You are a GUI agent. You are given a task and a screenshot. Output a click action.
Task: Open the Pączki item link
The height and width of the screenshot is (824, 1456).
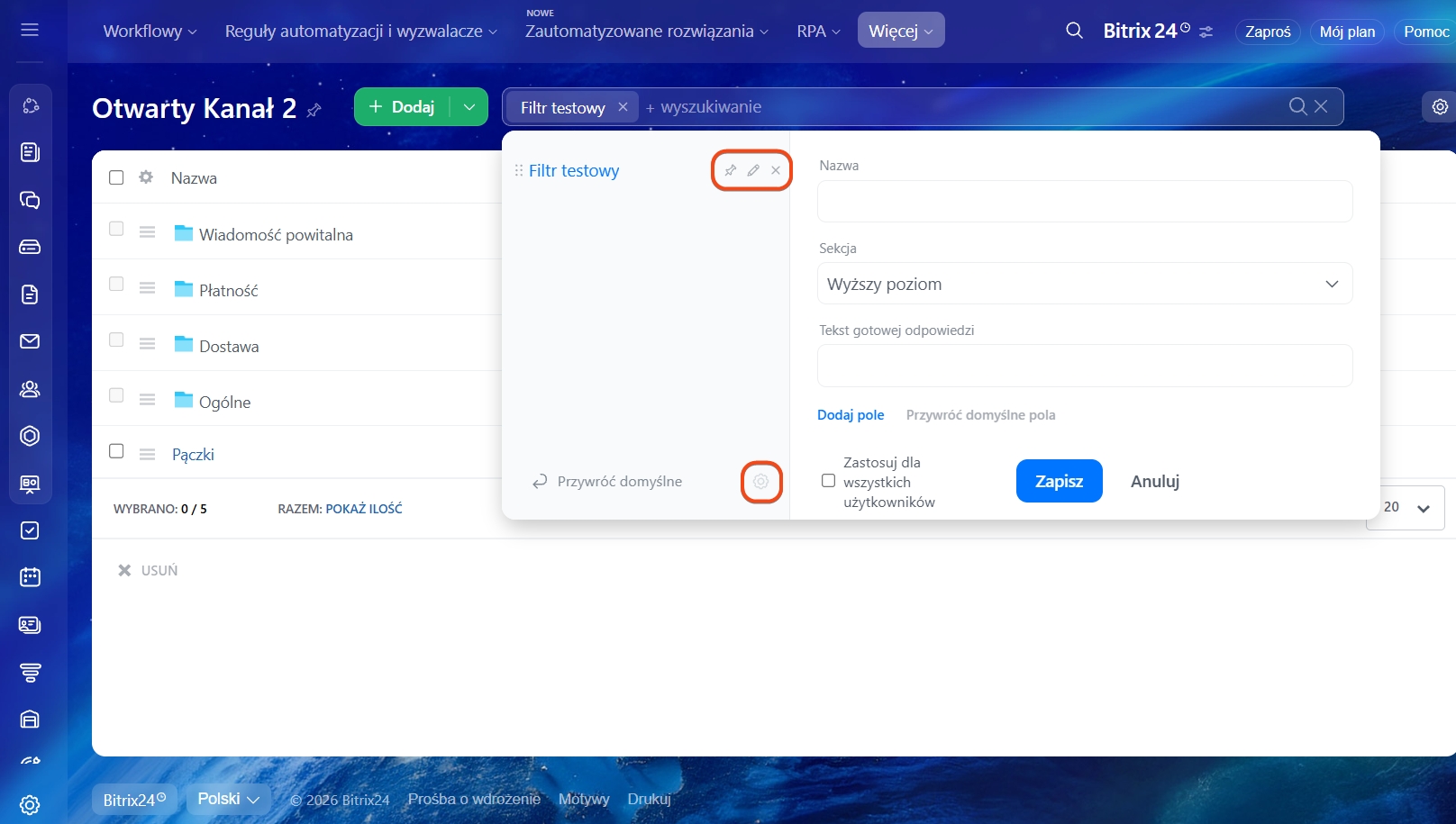(x=193, y=455)
